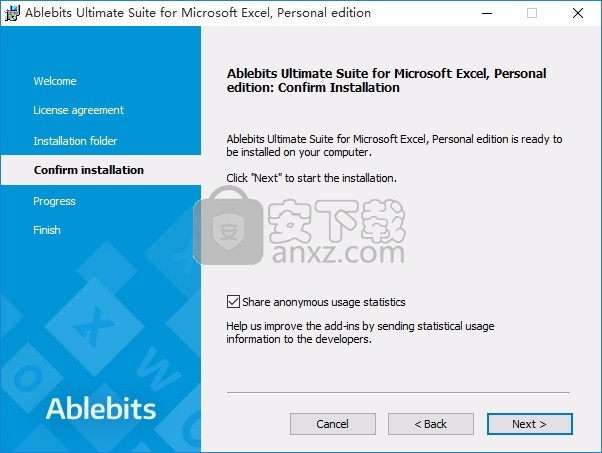Close the Ablebits setup window
The height and width of the screenshot is (453, 602).
point(578,13)
